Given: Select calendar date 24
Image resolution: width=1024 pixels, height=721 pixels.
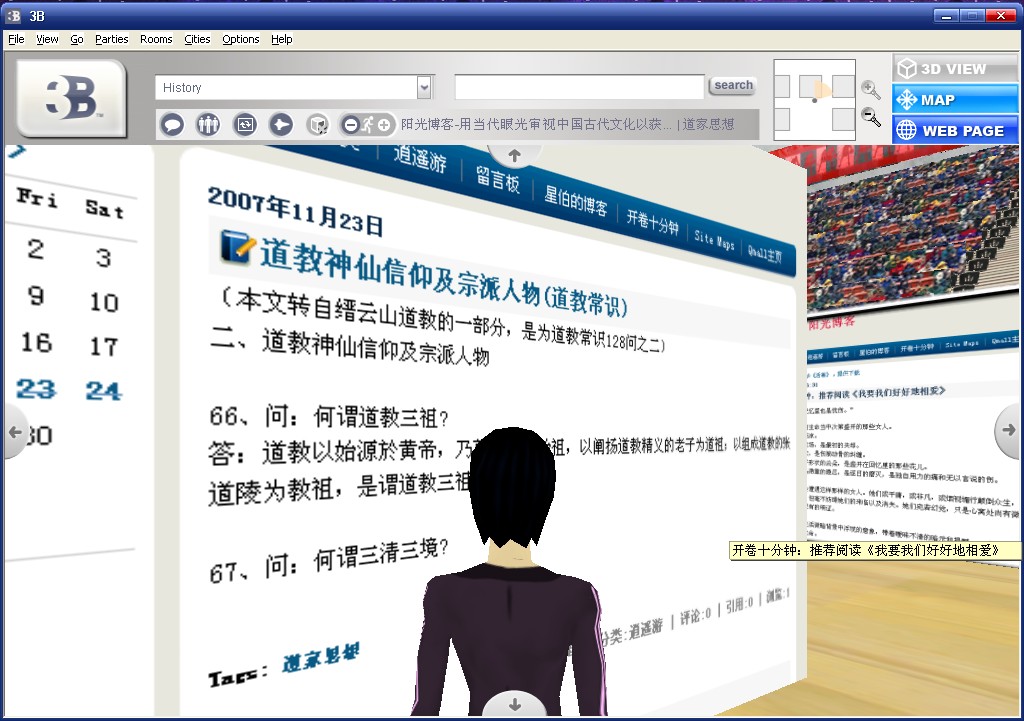Looking at the screenshot, I should (103, 391).
